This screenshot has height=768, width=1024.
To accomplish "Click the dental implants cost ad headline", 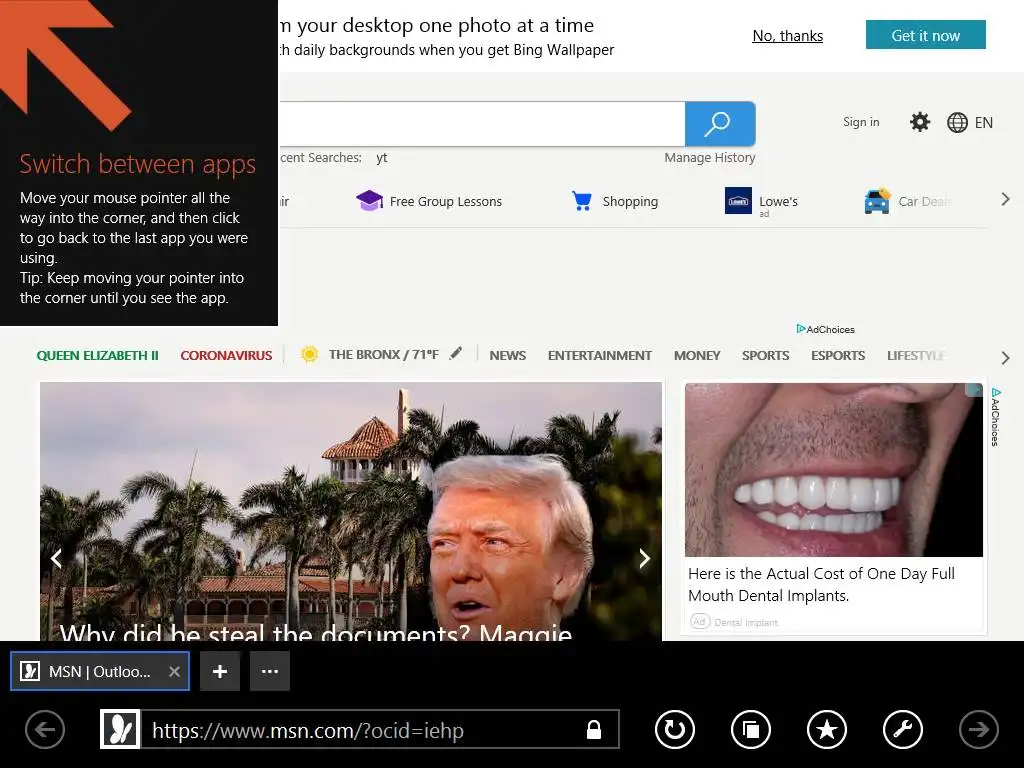I will [x=822, y=584].
